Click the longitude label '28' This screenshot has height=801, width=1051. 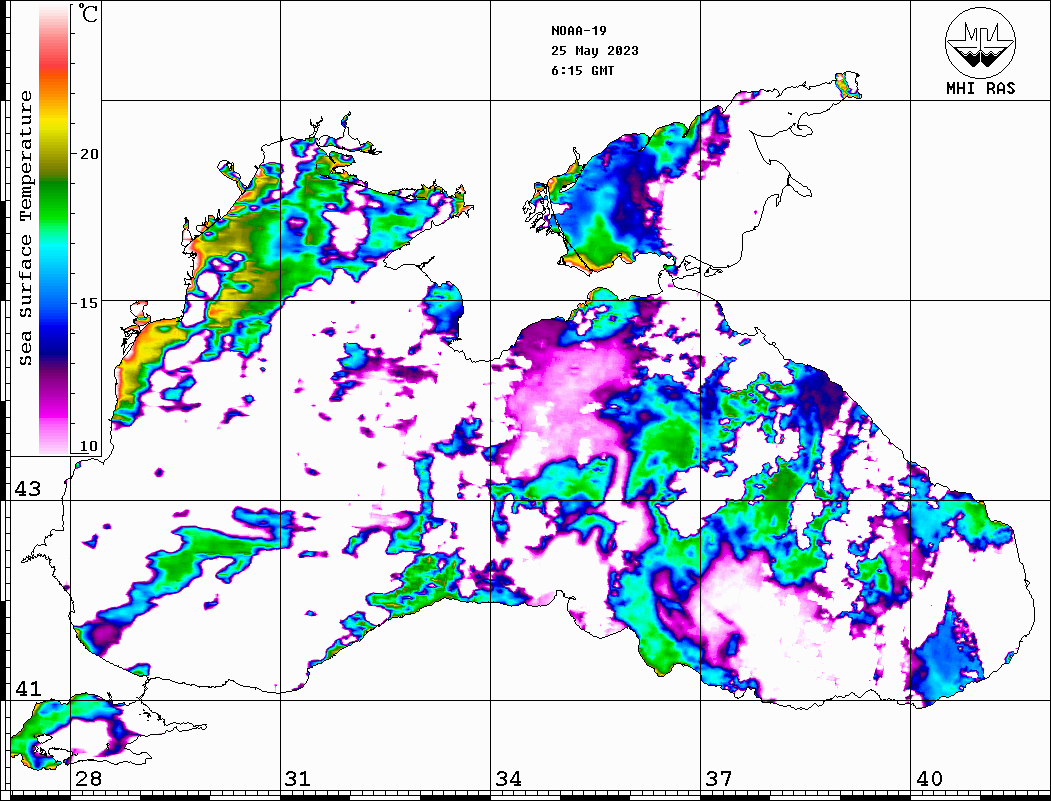(x=88, y=779)
